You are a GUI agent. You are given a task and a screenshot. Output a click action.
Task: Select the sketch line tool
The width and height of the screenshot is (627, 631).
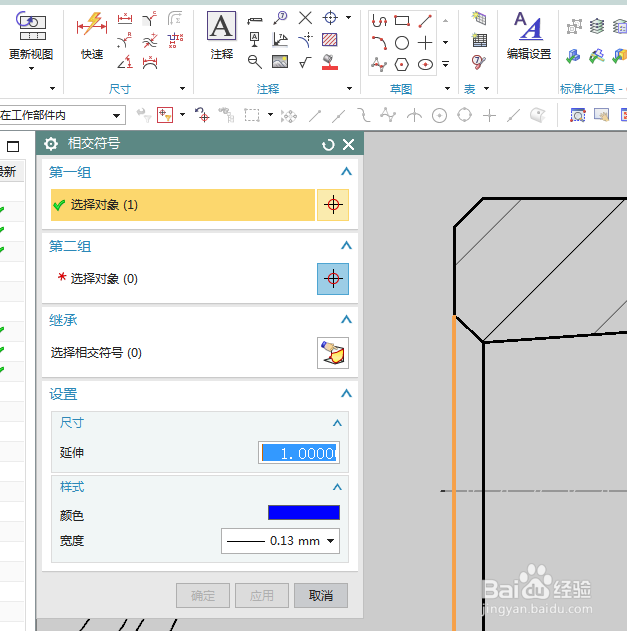click(x=425, y=21)
